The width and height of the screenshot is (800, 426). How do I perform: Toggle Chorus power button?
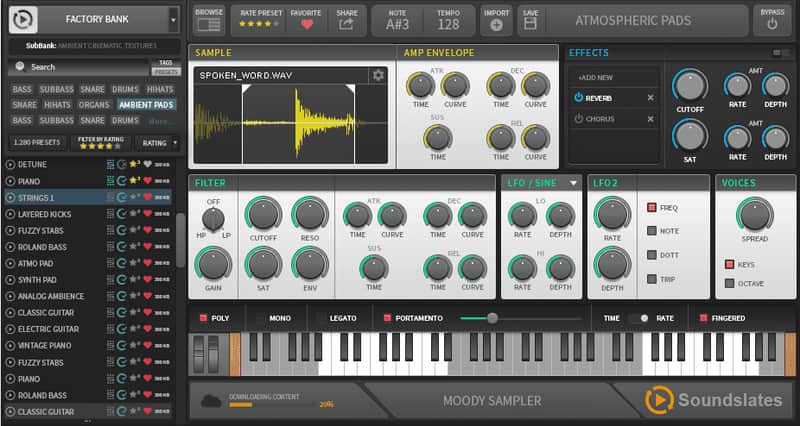[579, 118]
